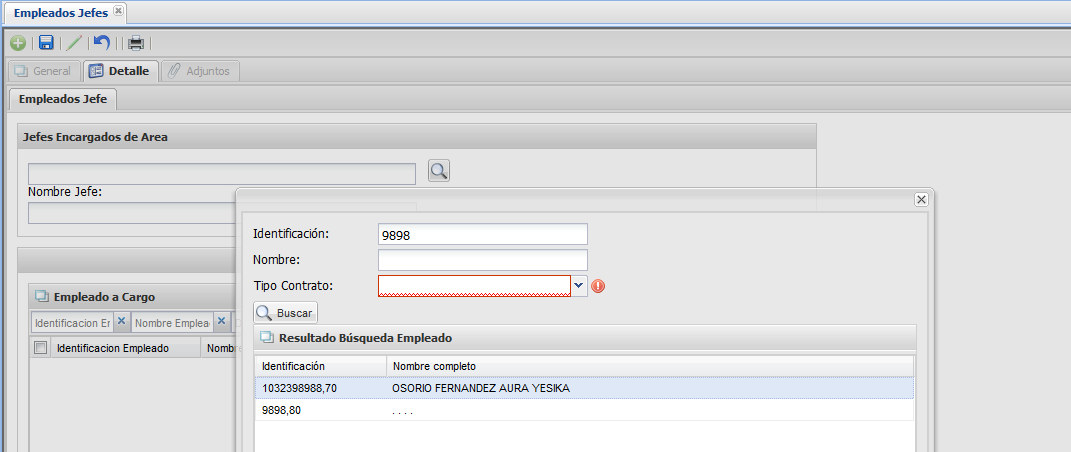Clear the Nombre Empleado filter with X

coord(219,322)
